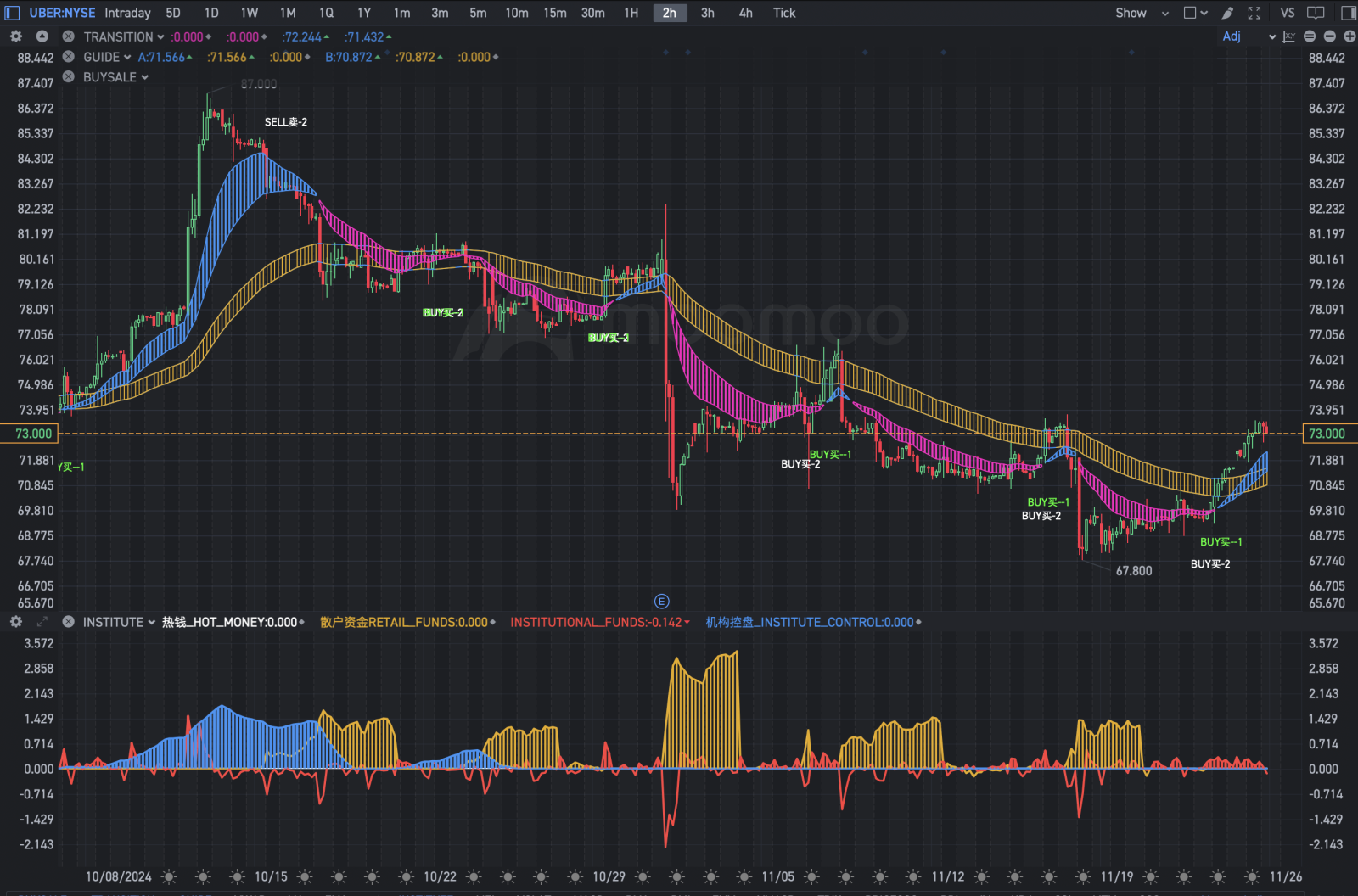Select the 3h interval

[707, 13]
